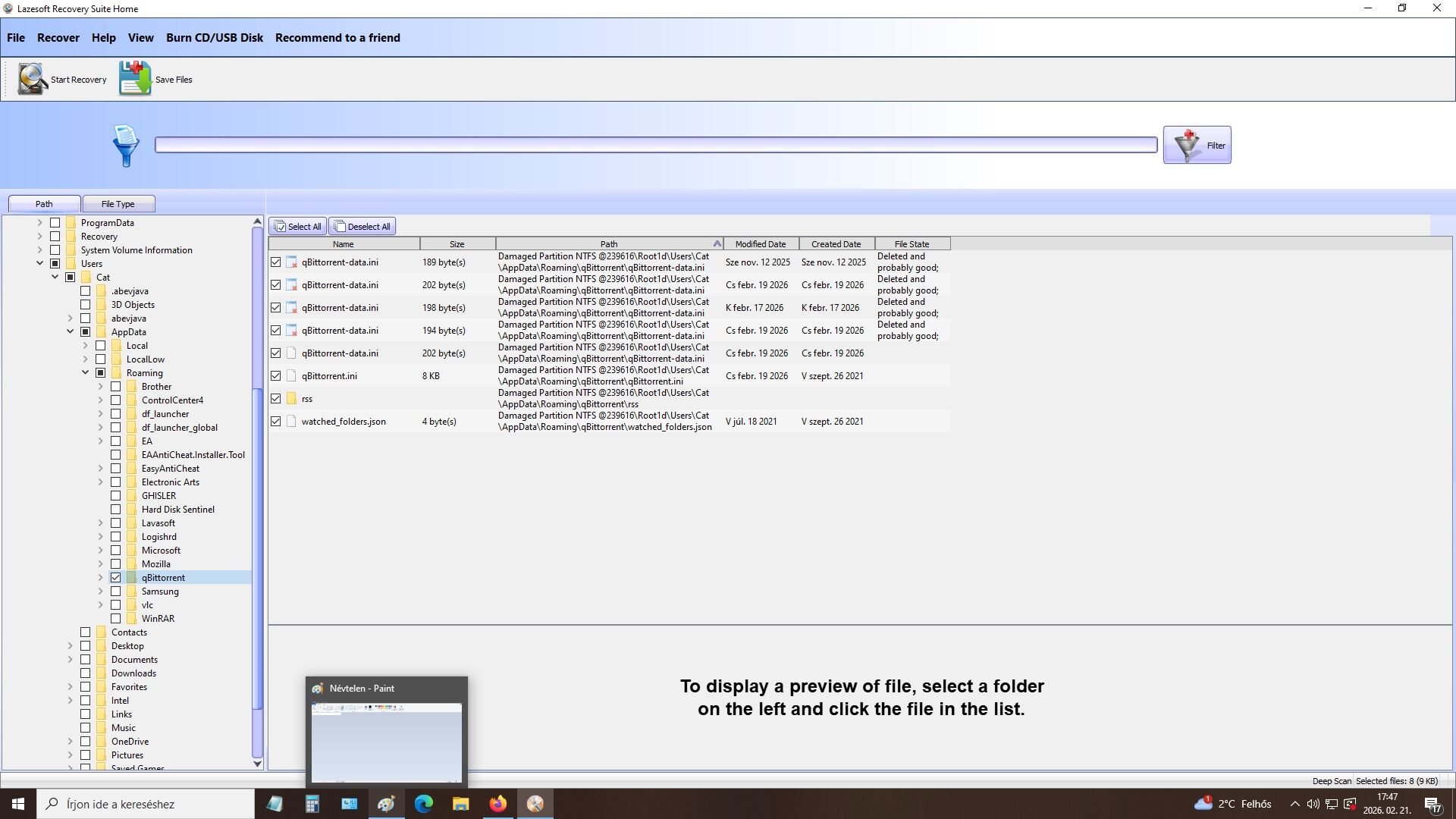Click the Filter funnel button icon
Image resolution: width=1456 pixels, height=819 pixels.
click(x=1187, y=145)
